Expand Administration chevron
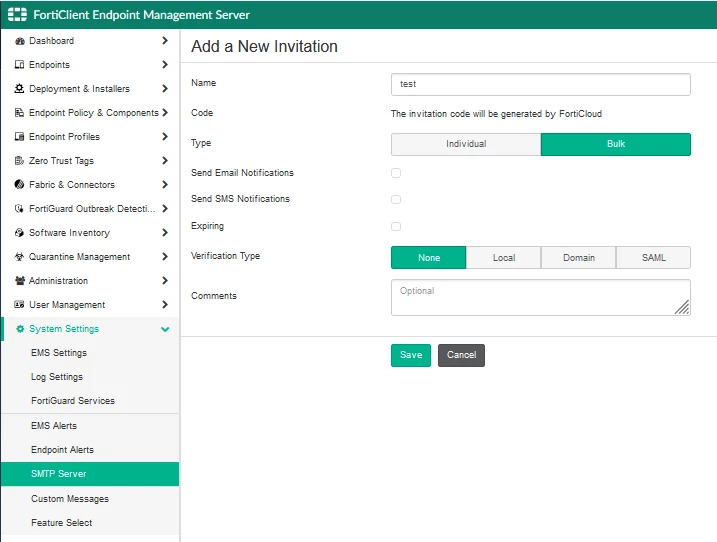 (165, 280)
